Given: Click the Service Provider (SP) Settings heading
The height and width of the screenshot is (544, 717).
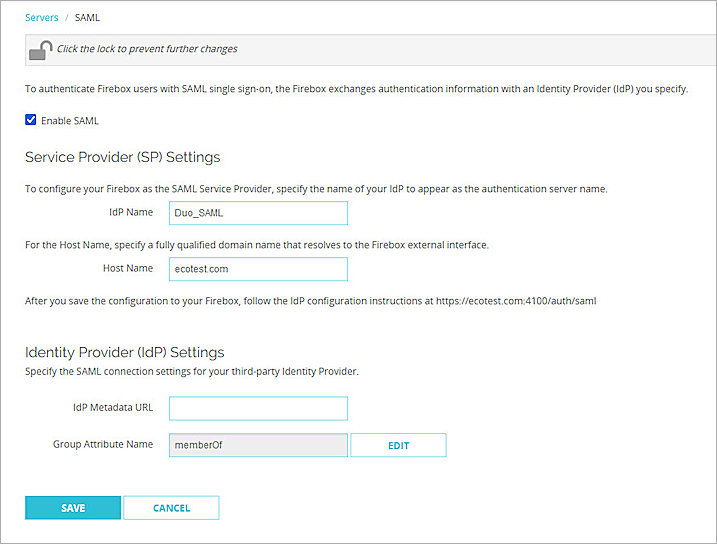Looking at the screenshot, I should 122,157.
